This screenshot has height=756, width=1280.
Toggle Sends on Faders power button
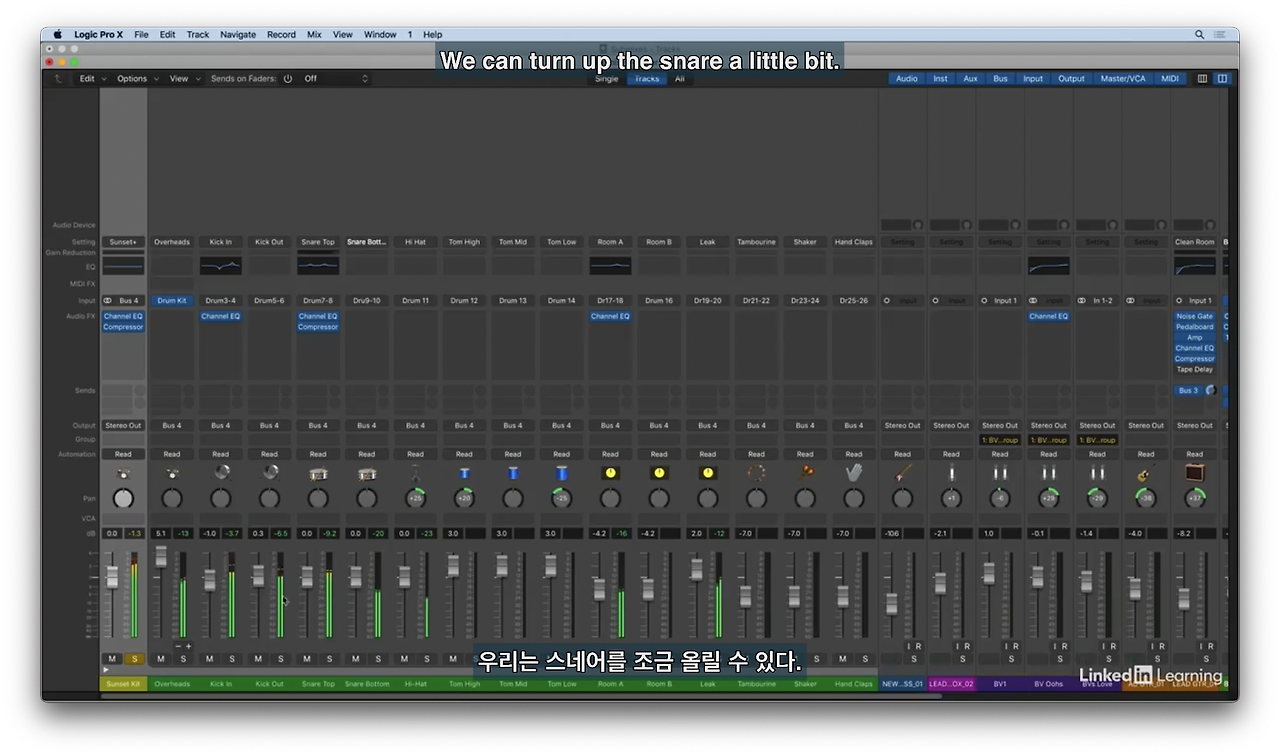[288, 78]
